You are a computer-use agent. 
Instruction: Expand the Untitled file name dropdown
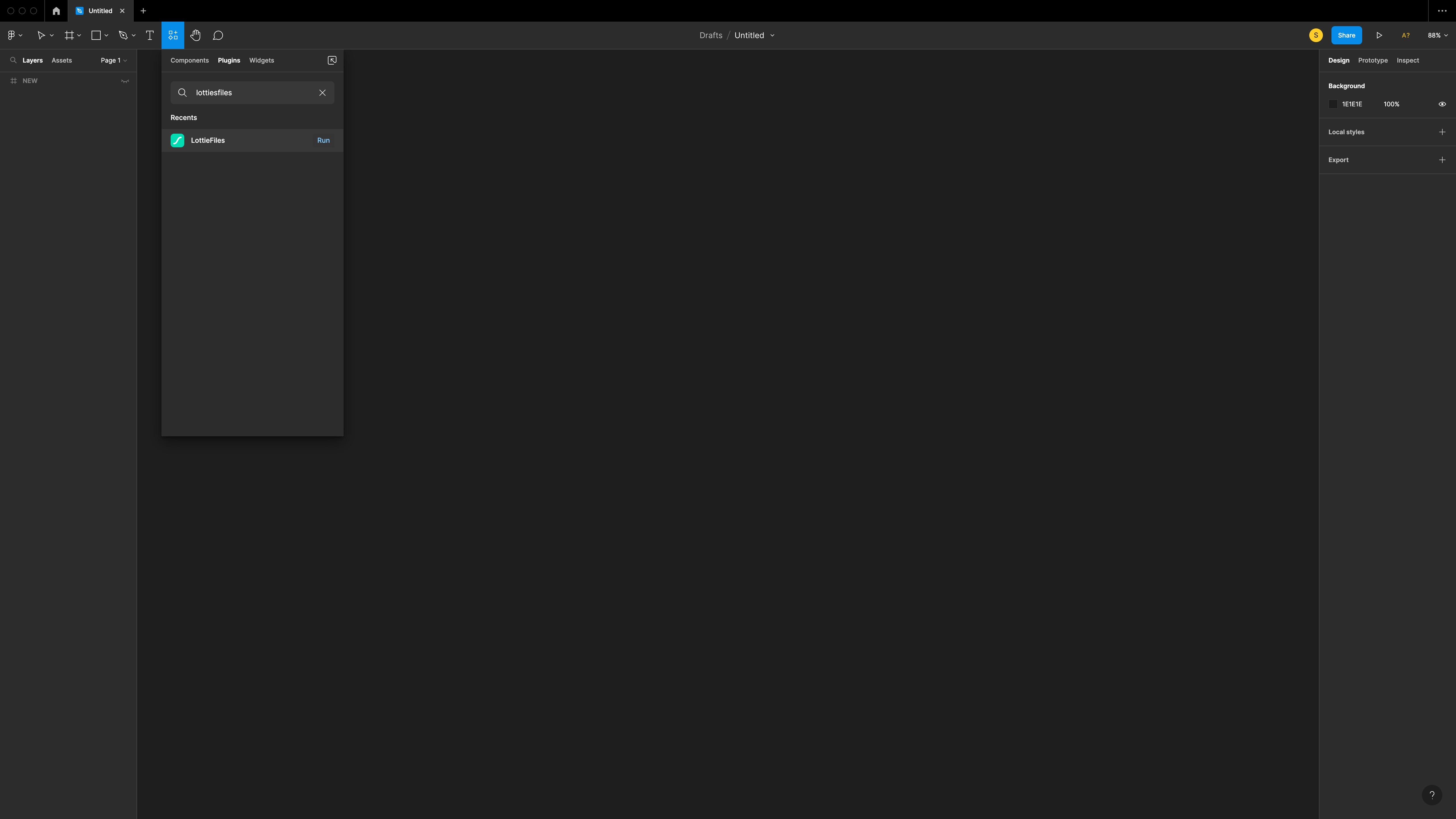[772, 35]
